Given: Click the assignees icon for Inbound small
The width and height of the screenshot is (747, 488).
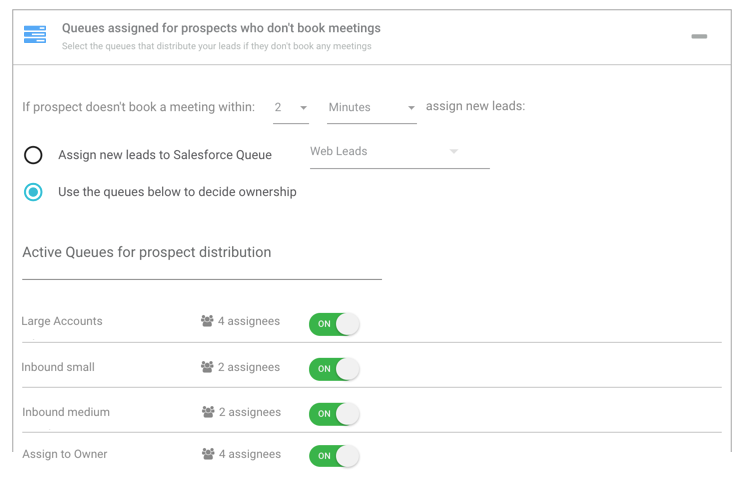Looking at the screenshot, I should [x=207, y=367].
